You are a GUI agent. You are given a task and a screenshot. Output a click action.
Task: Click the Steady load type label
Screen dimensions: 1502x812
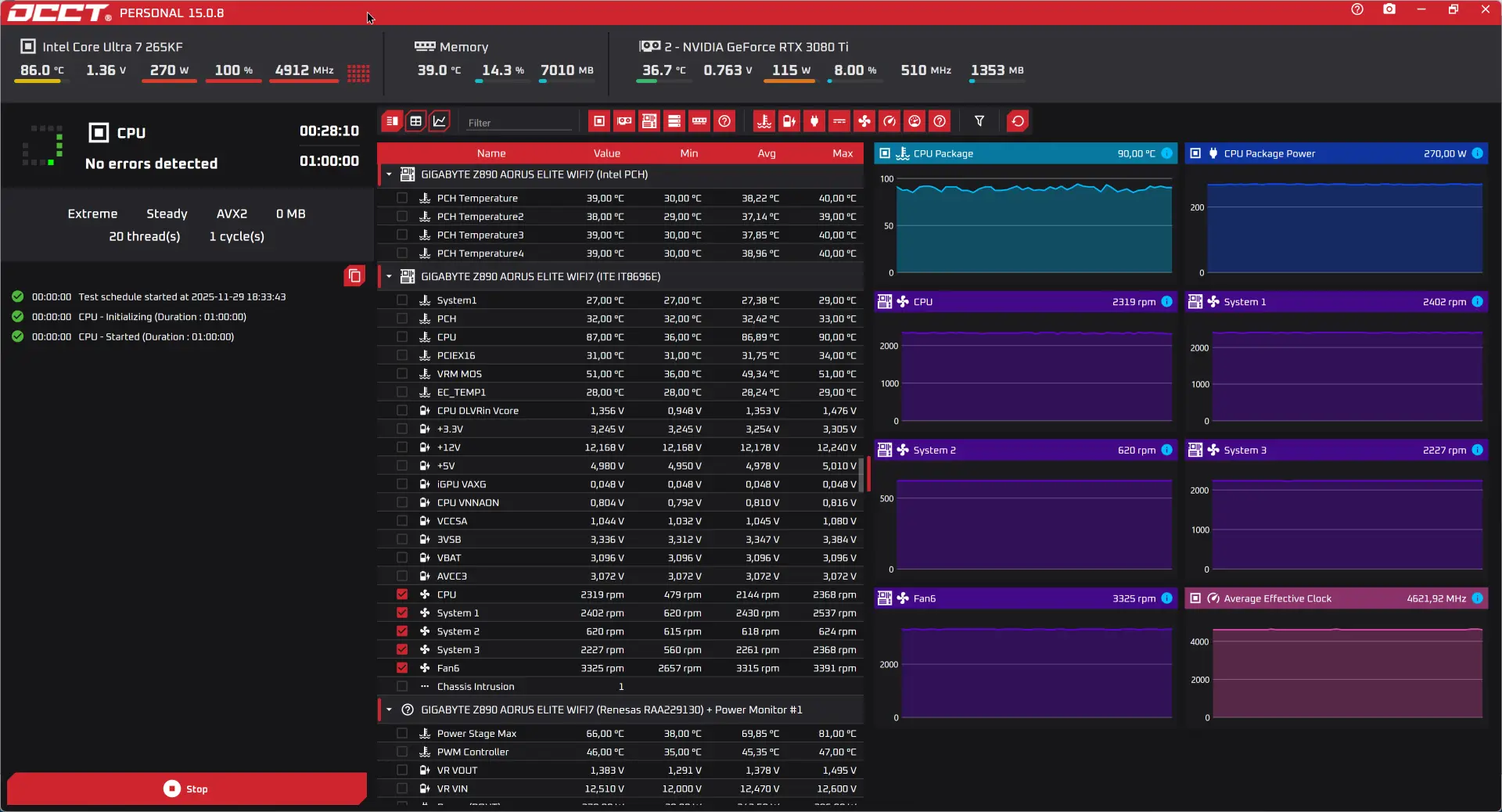coord(167,214)
